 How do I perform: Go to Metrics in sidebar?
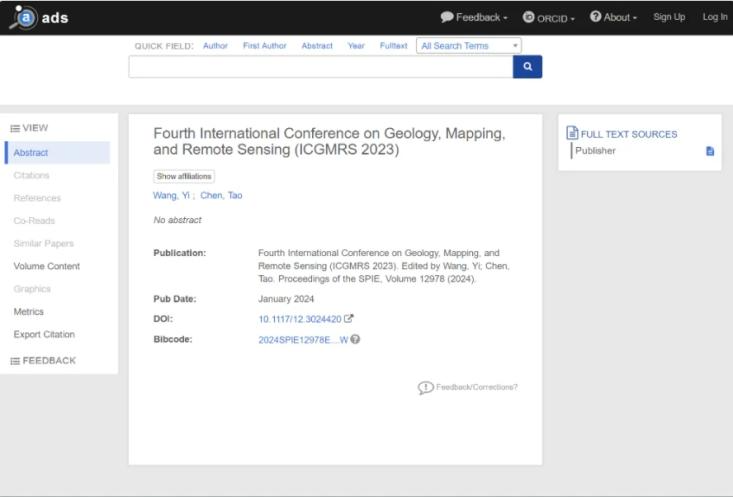tap(29, 312)
